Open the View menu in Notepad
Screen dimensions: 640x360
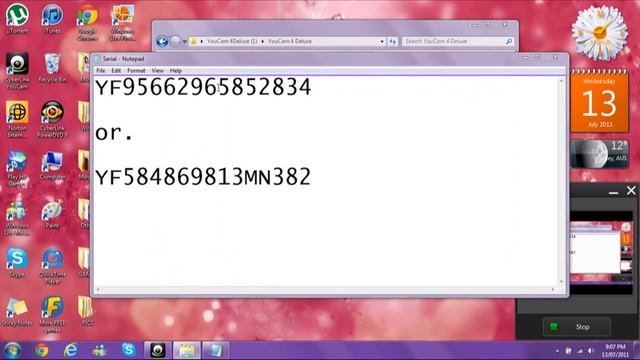[x=158, y=71]
